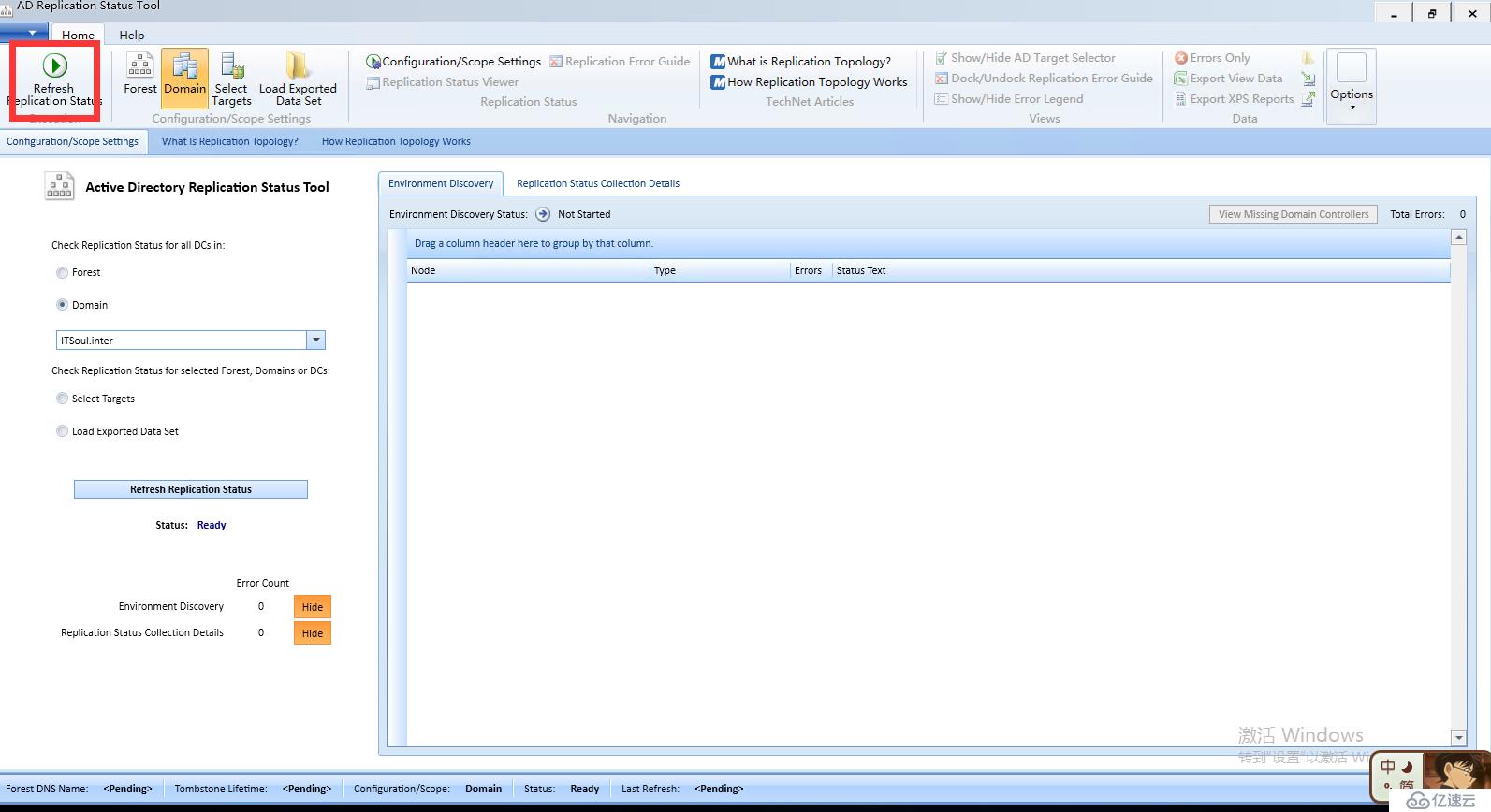Click the Tombstone Lifetime <Pending> status text
The image size is (1491, 812).
pyautogui.click(x=307, y=789)
